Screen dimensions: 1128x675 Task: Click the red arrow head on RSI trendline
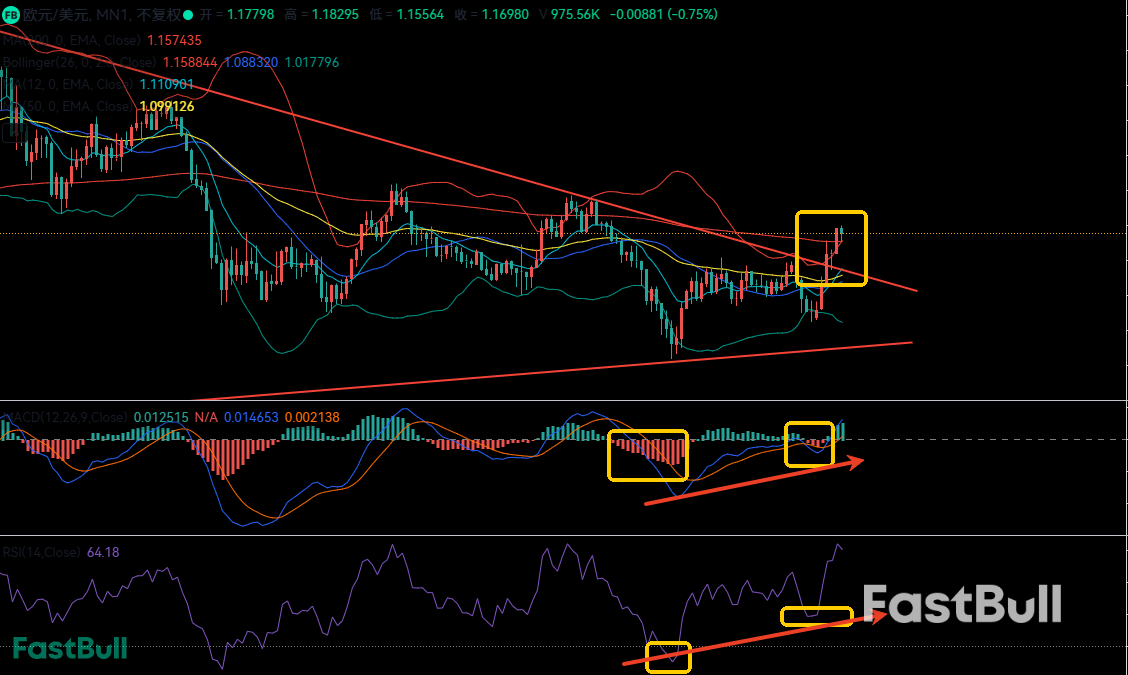pos(880,615)
